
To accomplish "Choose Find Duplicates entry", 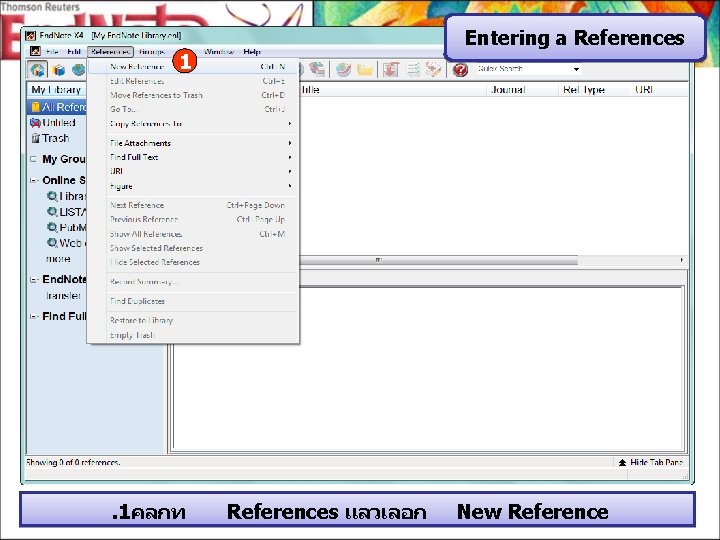I will [193, 301].
